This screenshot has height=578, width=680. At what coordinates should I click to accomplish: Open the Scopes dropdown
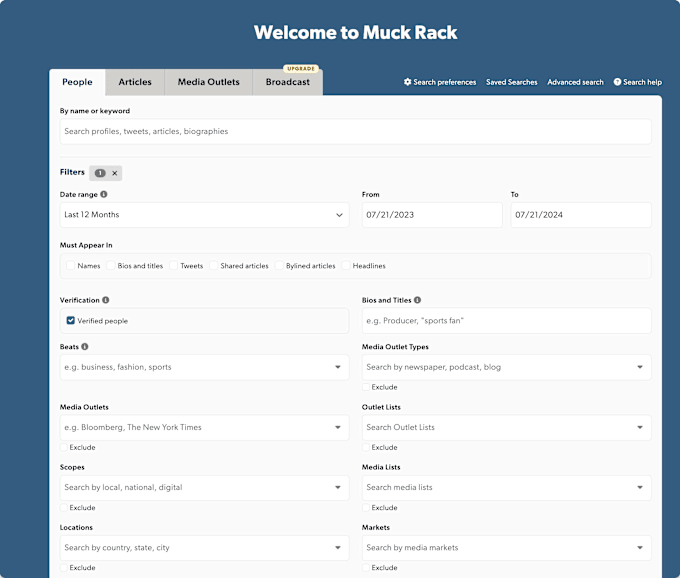coord(204,487)
